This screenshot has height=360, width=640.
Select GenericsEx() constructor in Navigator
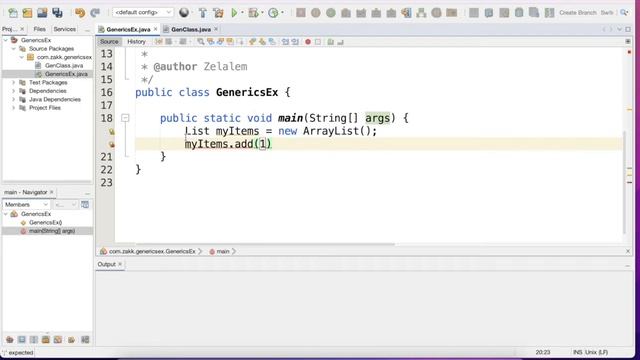point(46,222)
